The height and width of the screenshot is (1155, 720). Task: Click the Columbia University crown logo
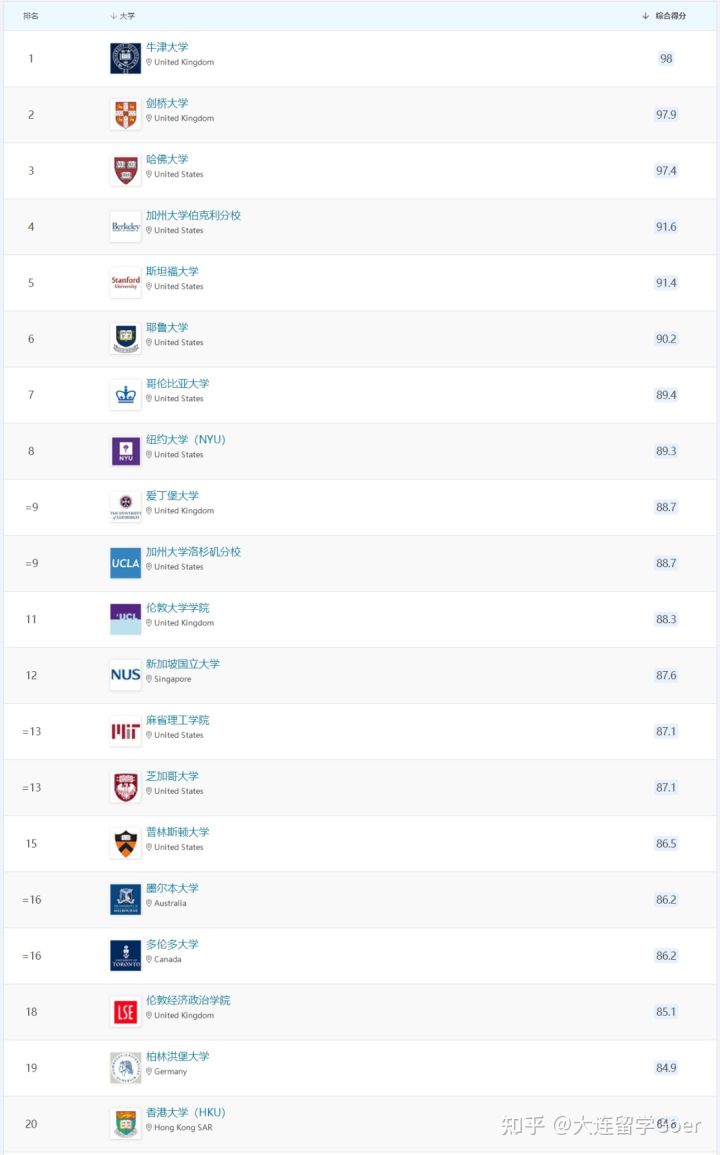coord(125,395)
